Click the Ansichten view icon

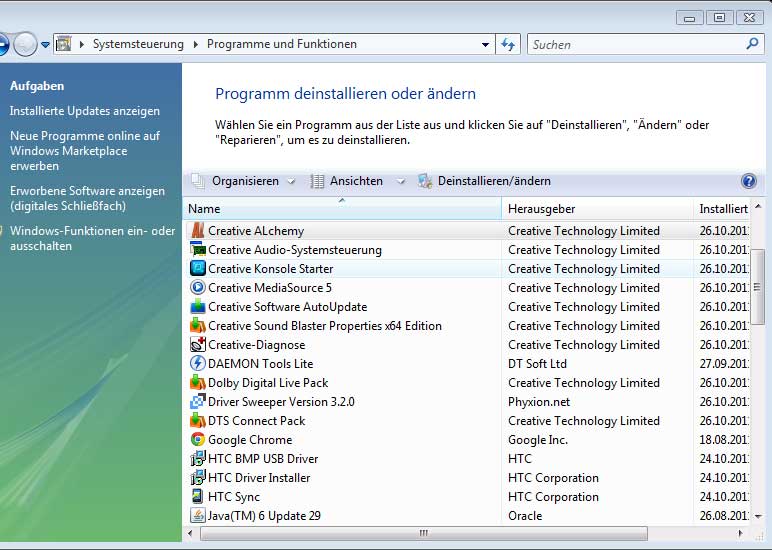pos(317,181)
